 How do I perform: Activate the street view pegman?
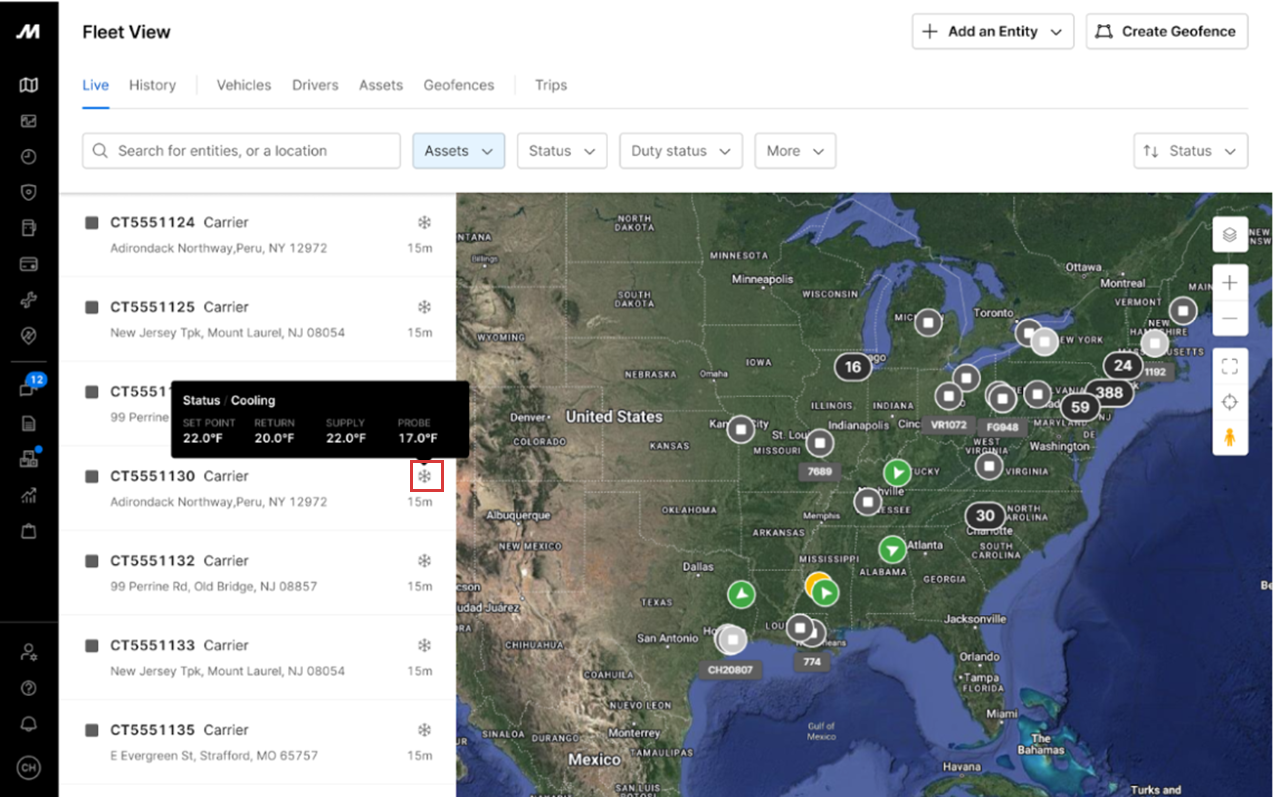[x=1230, y=437]
